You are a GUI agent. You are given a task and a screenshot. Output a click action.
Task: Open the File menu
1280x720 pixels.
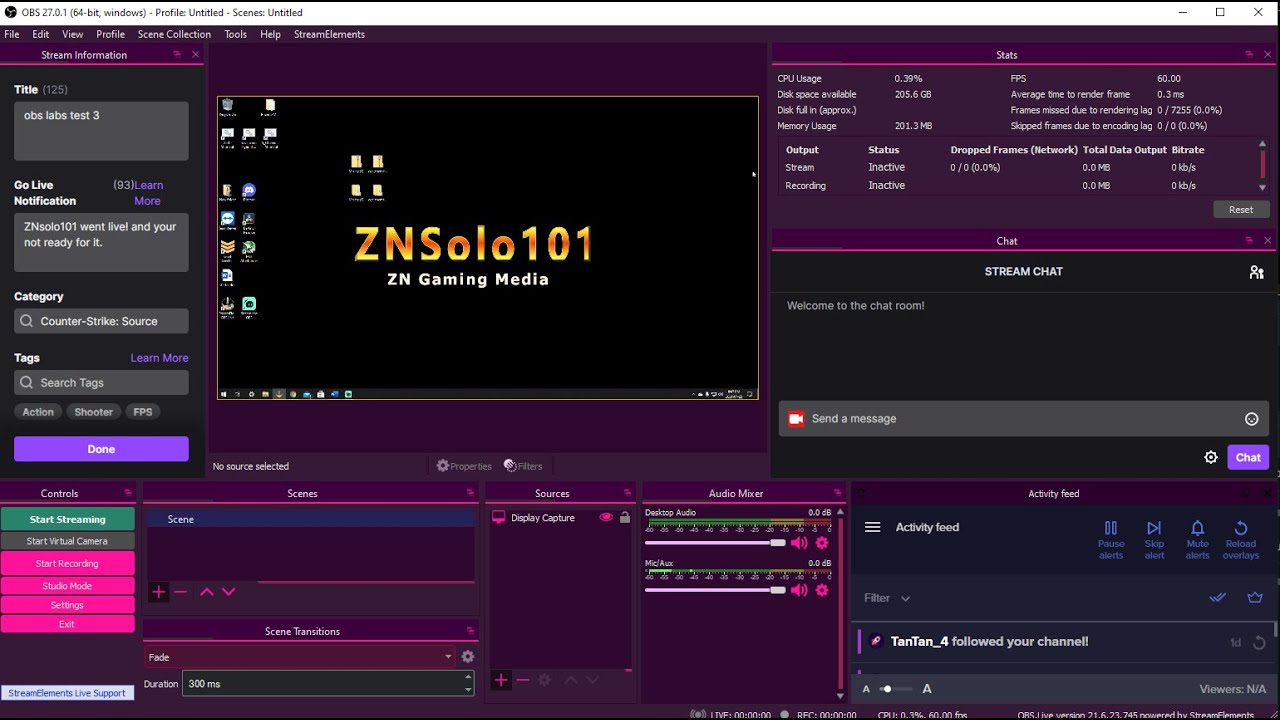[x=12, y=34]
